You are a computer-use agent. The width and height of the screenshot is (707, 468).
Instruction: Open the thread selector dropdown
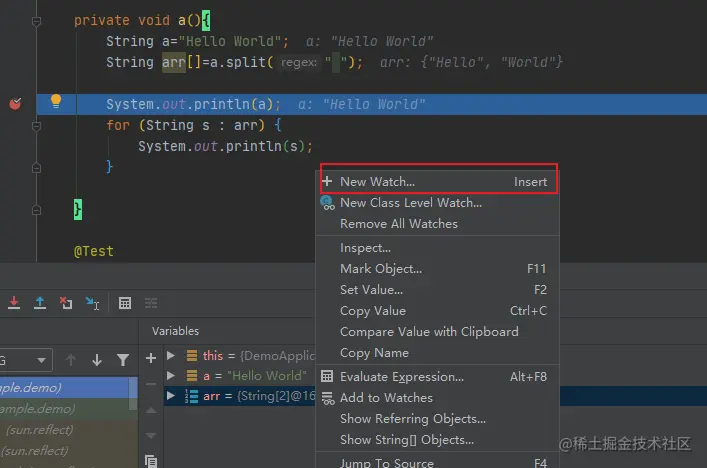click(26, 360)
